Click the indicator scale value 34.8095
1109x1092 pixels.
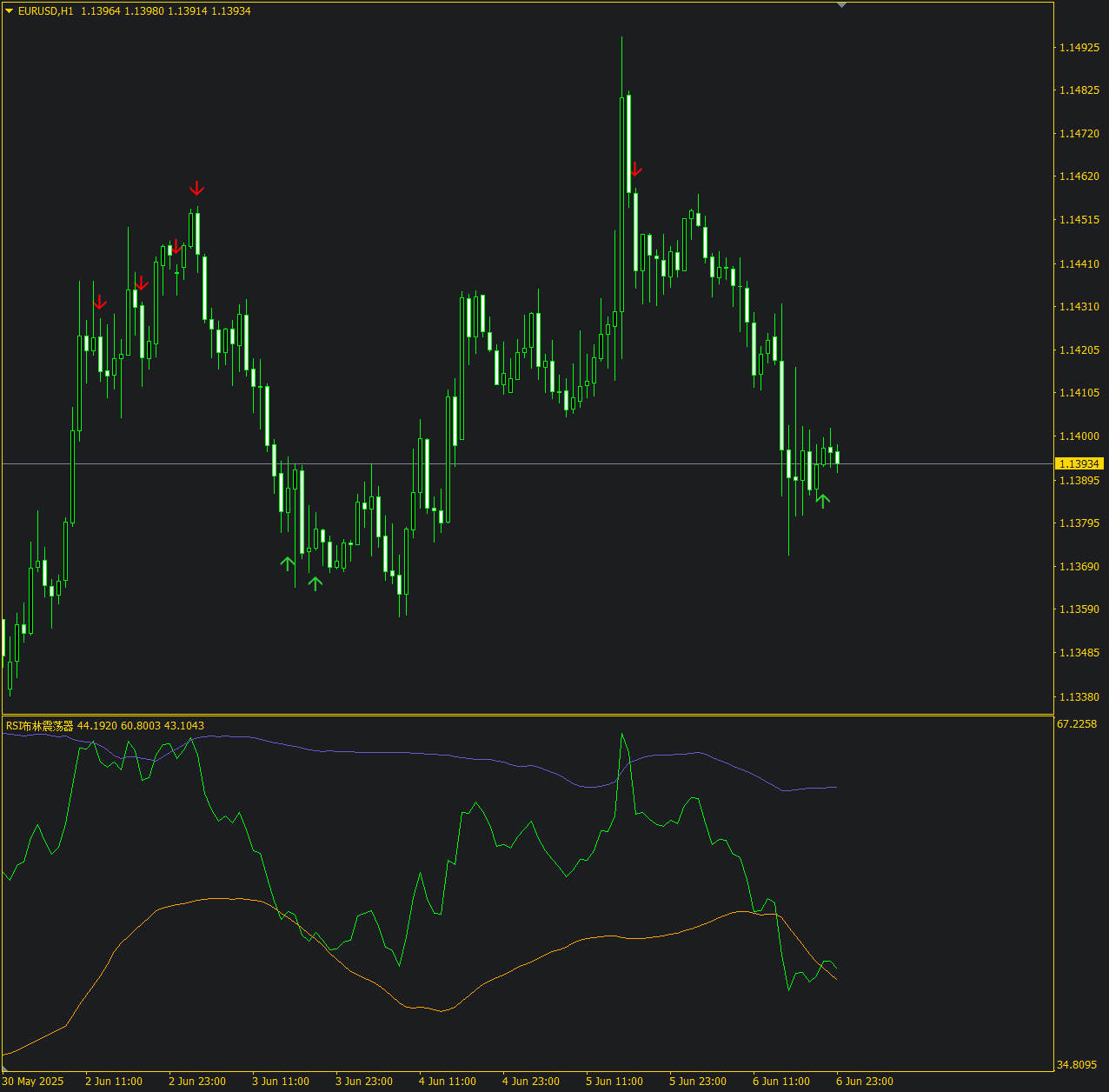coord(1077,1065)
